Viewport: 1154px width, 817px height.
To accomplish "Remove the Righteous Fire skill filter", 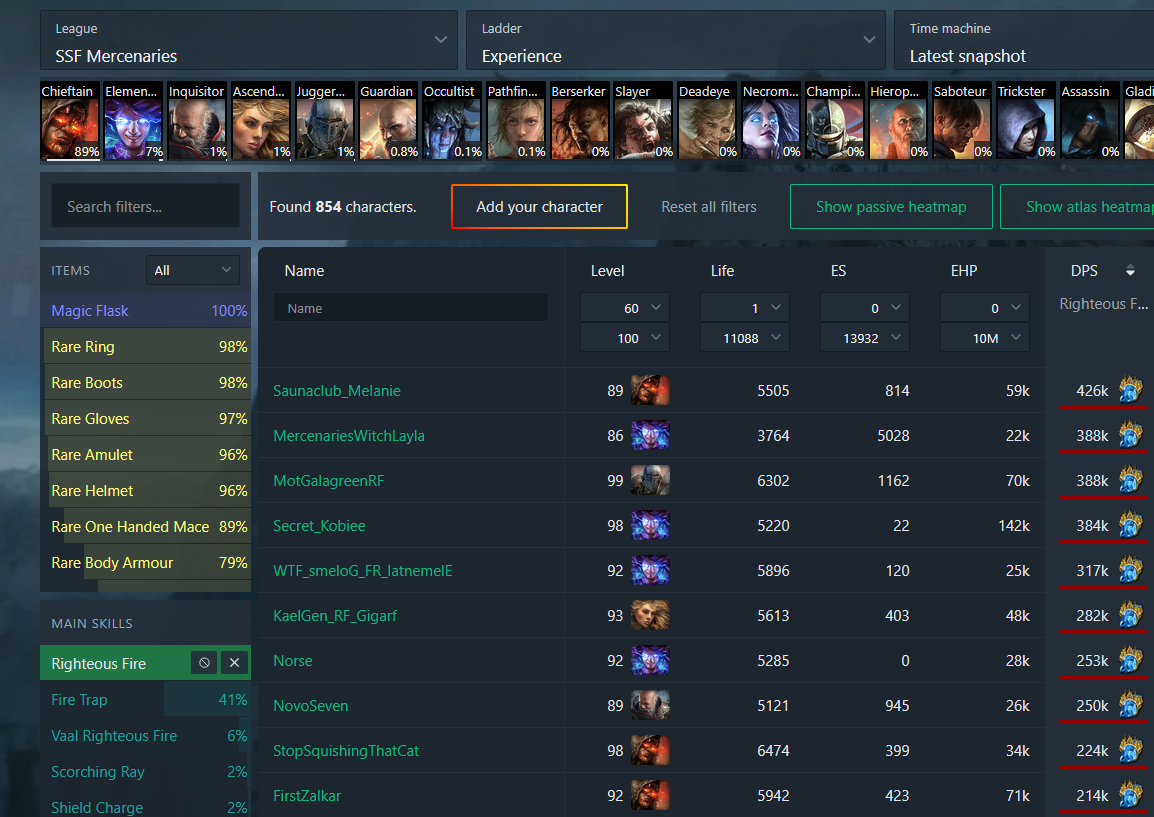I will coord(235,662).
